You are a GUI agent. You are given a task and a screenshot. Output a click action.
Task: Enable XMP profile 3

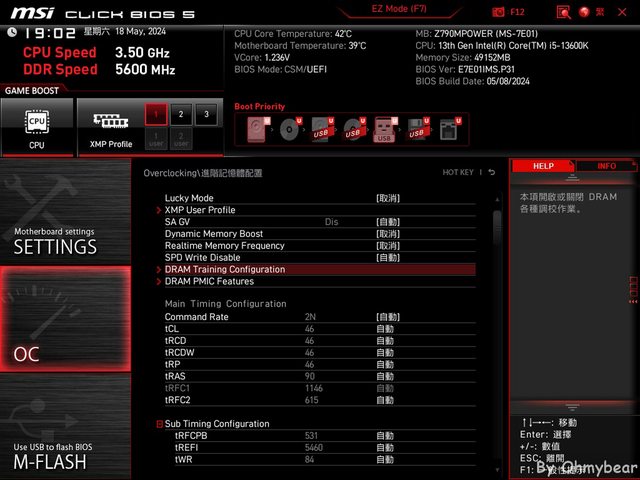tap(206, 114)
